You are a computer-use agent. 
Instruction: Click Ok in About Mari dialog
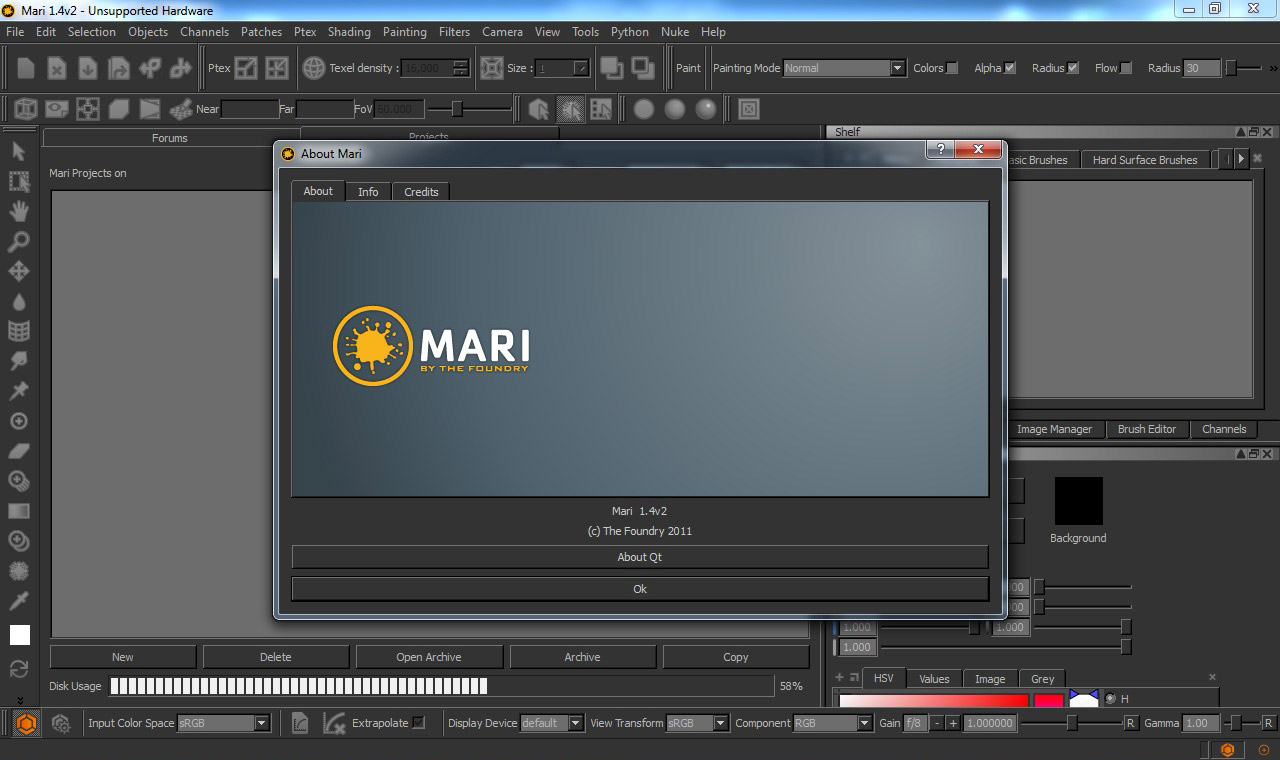coord(640,589)
